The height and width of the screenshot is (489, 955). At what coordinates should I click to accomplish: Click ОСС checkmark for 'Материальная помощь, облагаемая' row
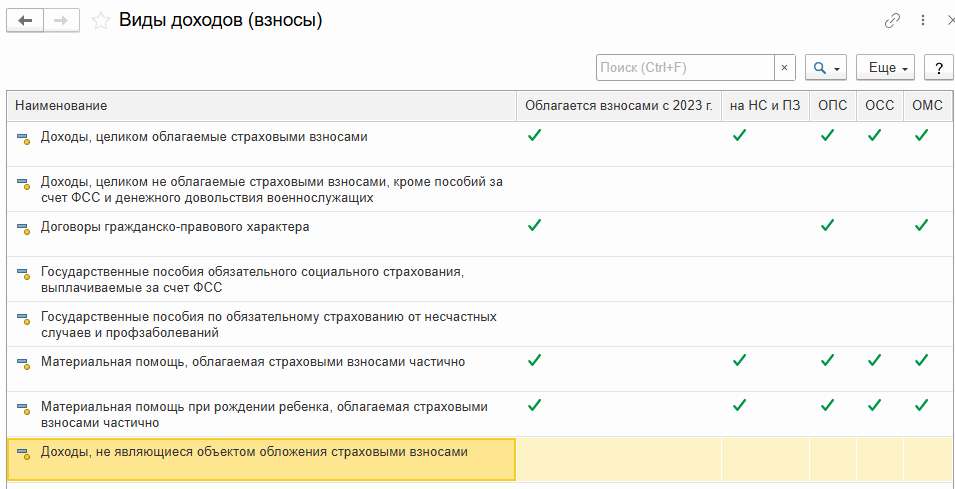tap(874, 361)
